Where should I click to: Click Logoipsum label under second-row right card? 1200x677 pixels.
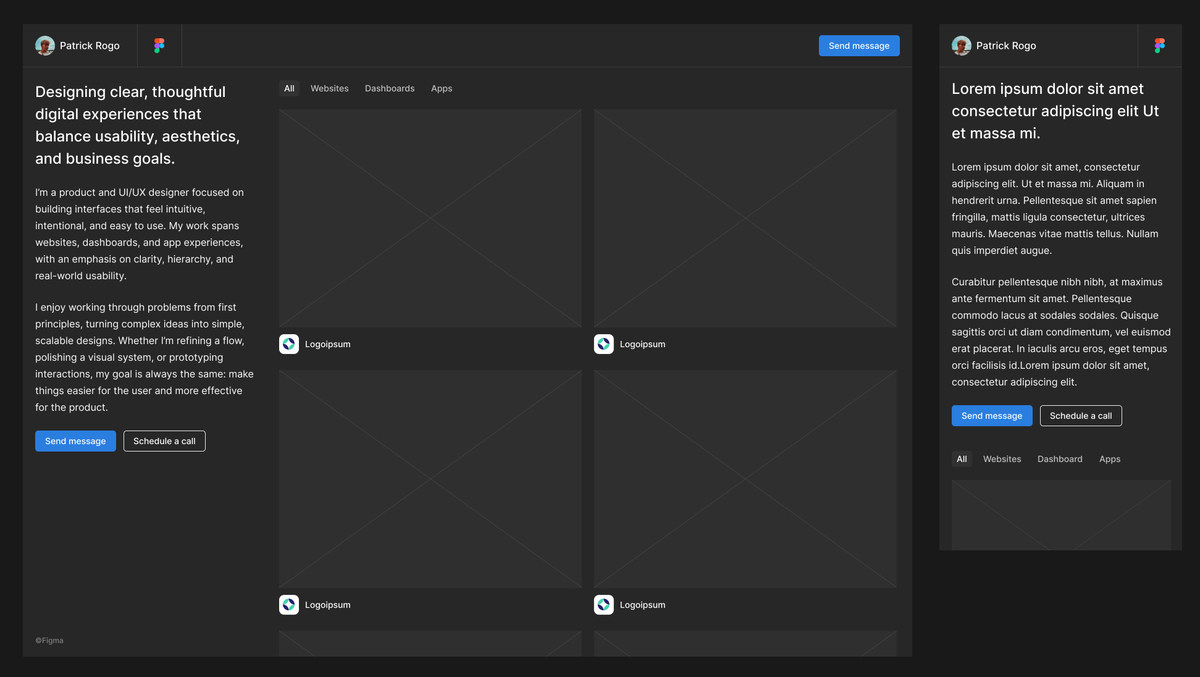point(643,605)
